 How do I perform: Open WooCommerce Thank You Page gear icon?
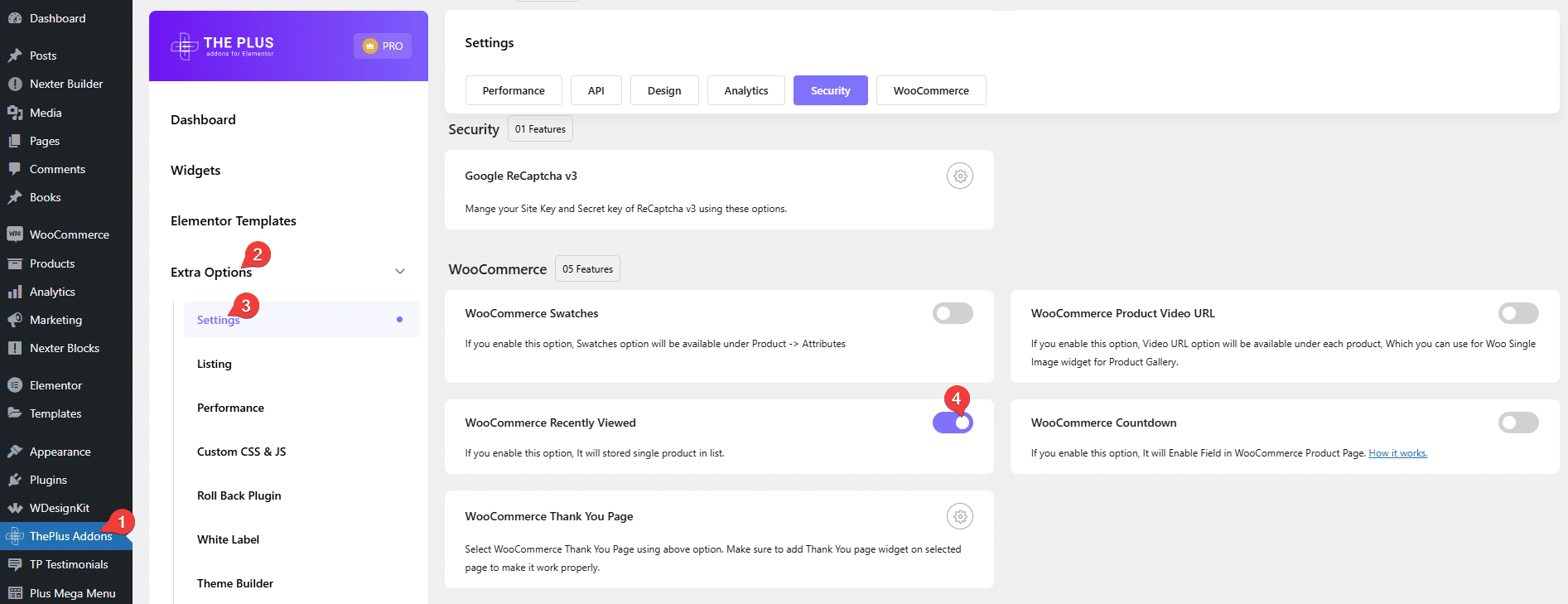click(x=959, y=517)
